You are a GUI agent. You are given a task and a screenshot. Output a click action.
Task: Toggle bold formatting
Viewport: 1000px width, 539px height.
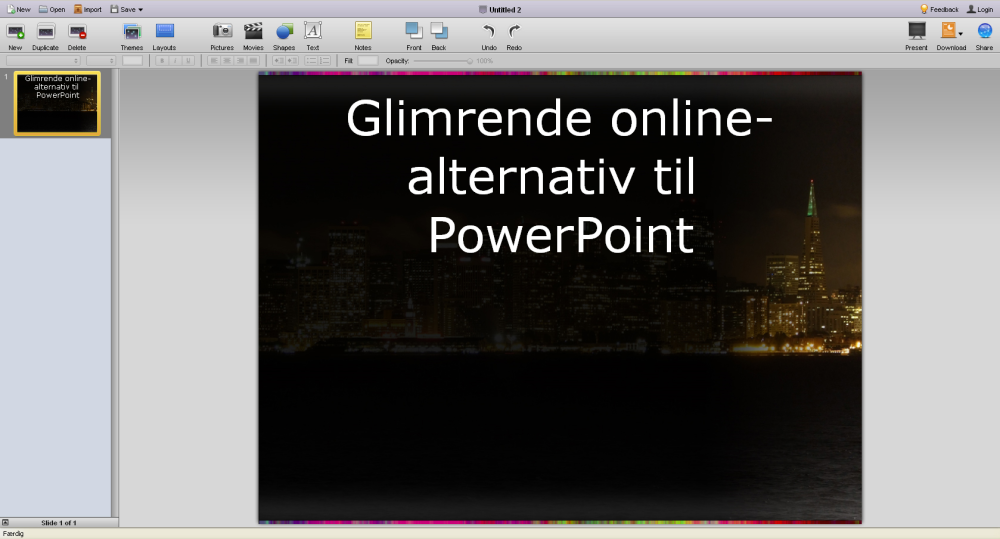tap(162, 61)
